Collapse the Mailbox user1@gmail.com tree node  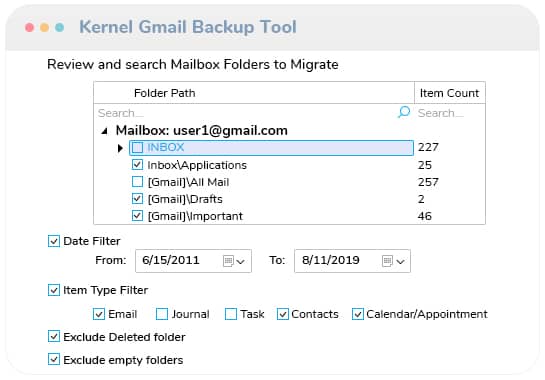pos(104,131)
